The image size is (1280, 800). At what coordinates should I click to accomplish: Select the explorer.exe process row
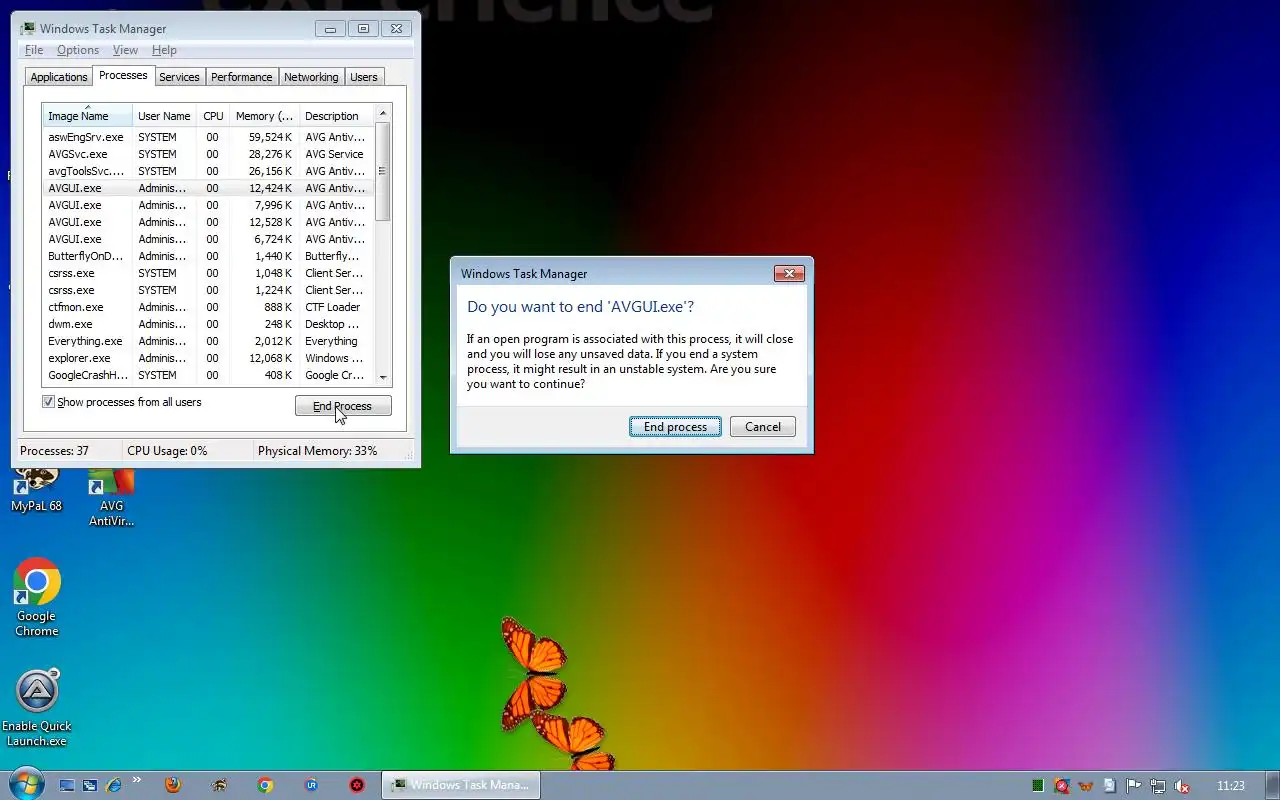[x=208, y=358]
